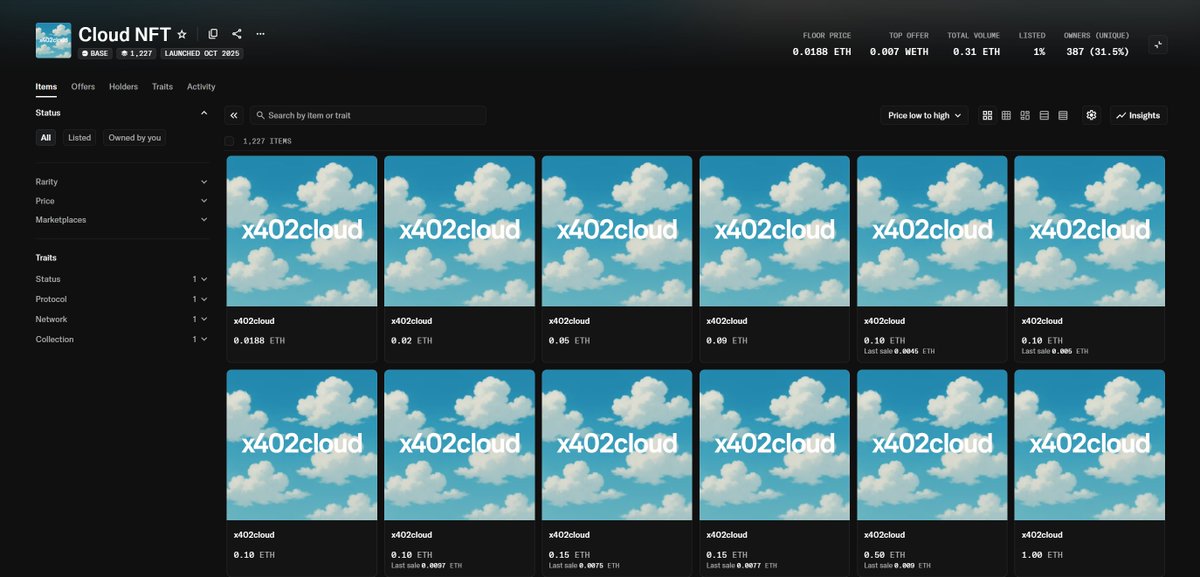
Task: Open the Activity tab
Action: (201, 87)
